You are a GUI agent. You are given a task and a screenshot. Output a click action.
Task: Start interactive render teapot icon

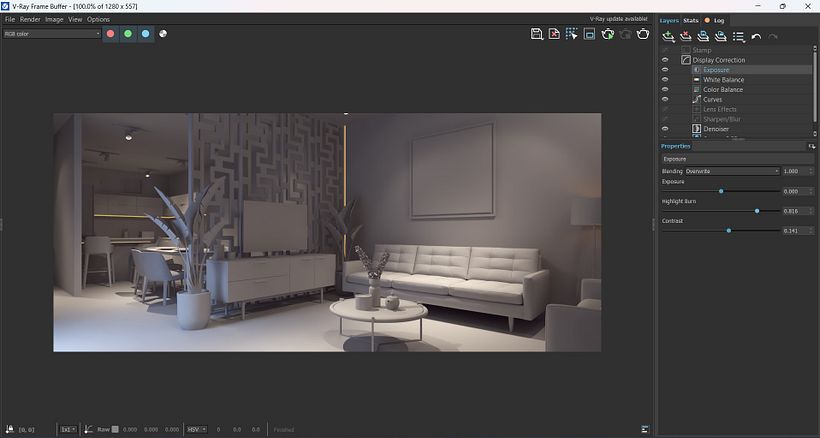608,34
